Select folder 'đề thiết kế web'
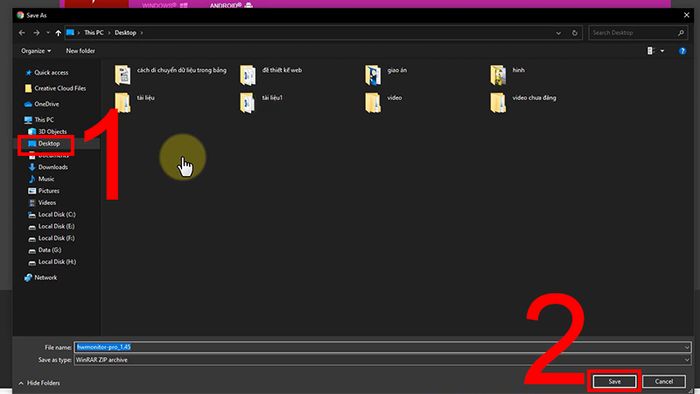The height and width of the screenshot is (394, 700). pyautogui.click(x=271, y=75)
